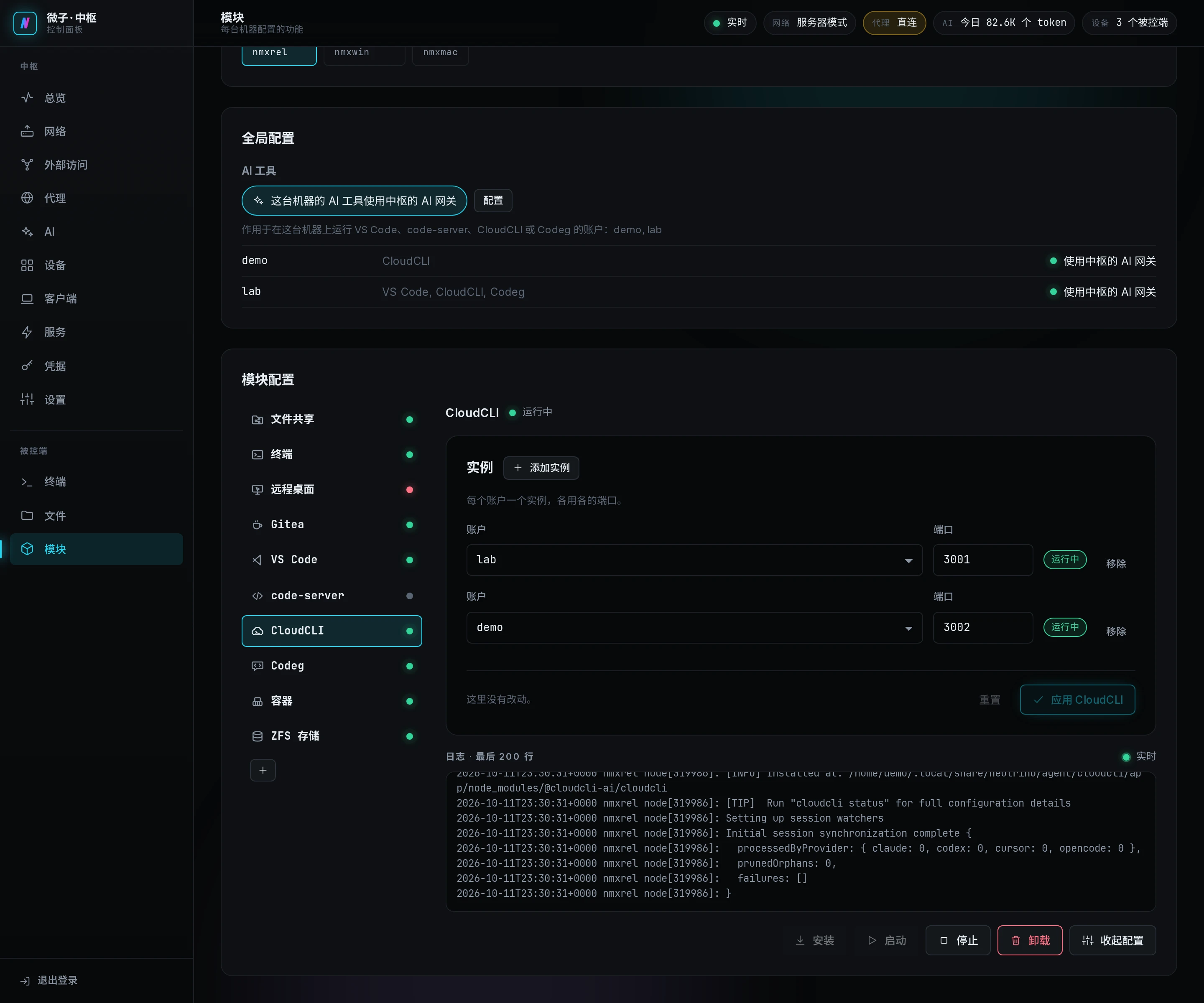This screenshot has width=1204, height=1003.
Task: Click the 设置 sliders icon
Action: point(27,400)
